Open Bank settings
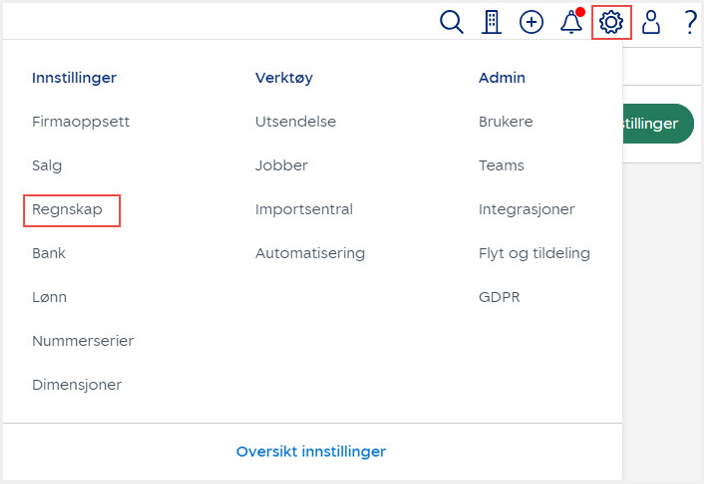This screenshot has width=704, height=484. 49,254
